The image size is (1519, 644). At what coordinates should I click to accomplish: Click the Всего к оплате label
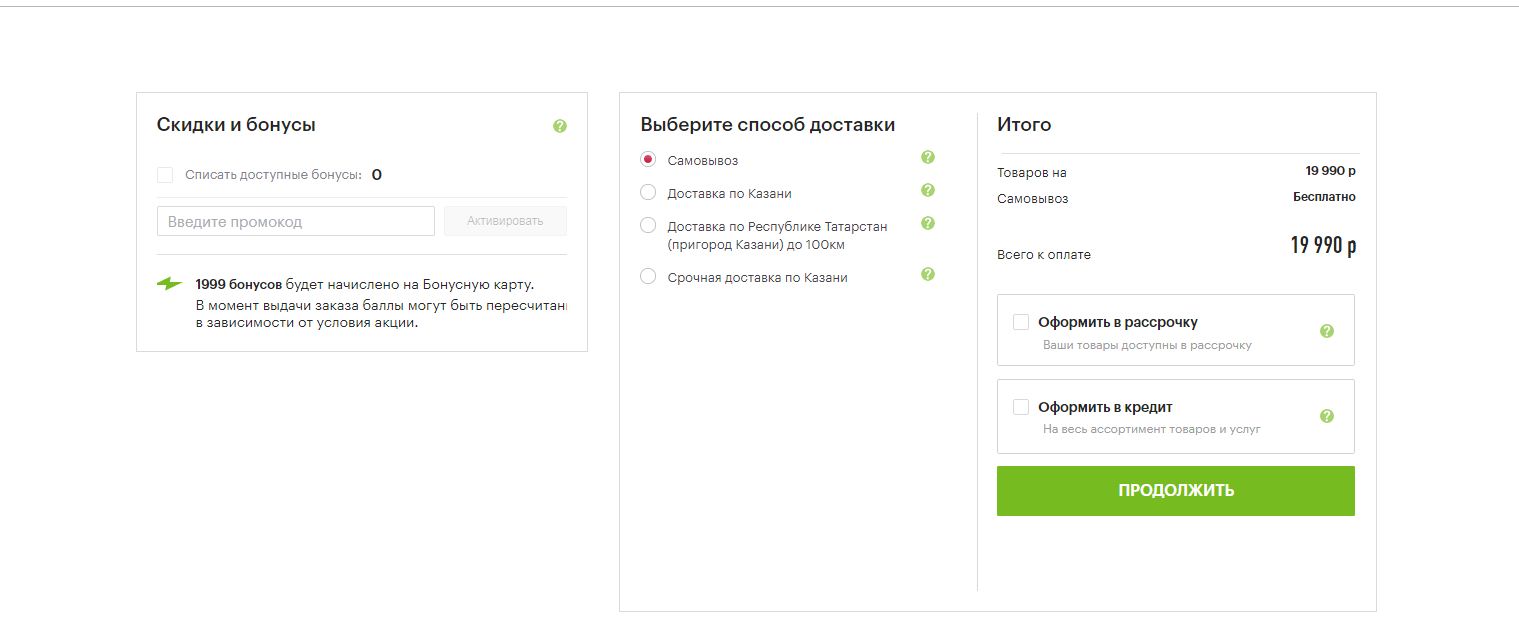tap(1044, 254)
